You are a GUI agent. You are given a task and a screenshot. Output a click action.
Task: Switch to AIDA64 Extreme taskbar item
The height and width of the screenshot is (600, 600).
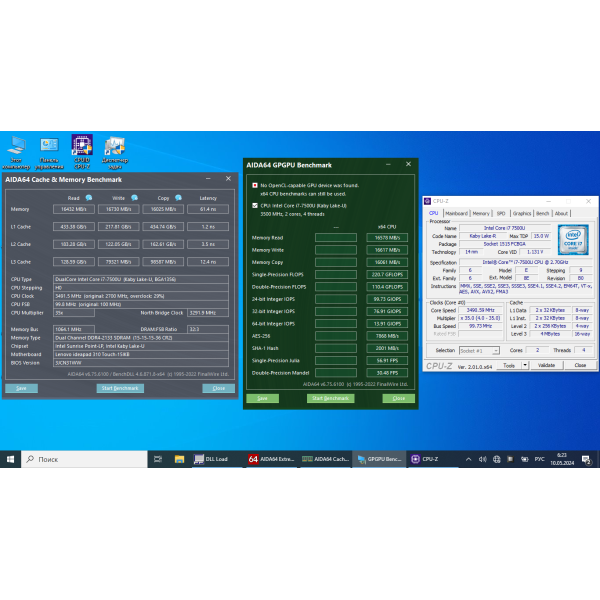(x=271, y=459)
